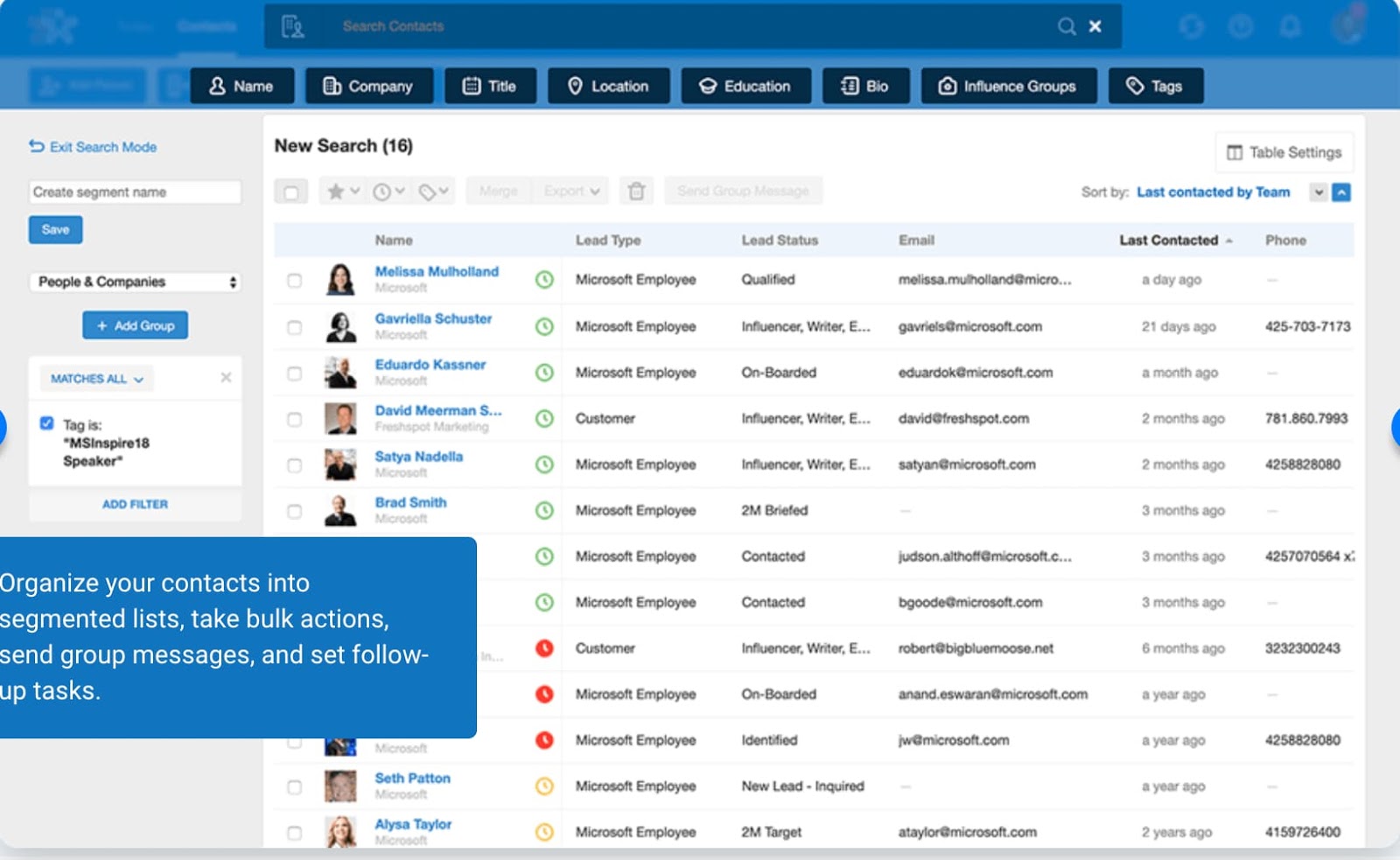Click the Create segment name input field
Image resolution: width=1400 pixels, height=860 pixels.
135,192
